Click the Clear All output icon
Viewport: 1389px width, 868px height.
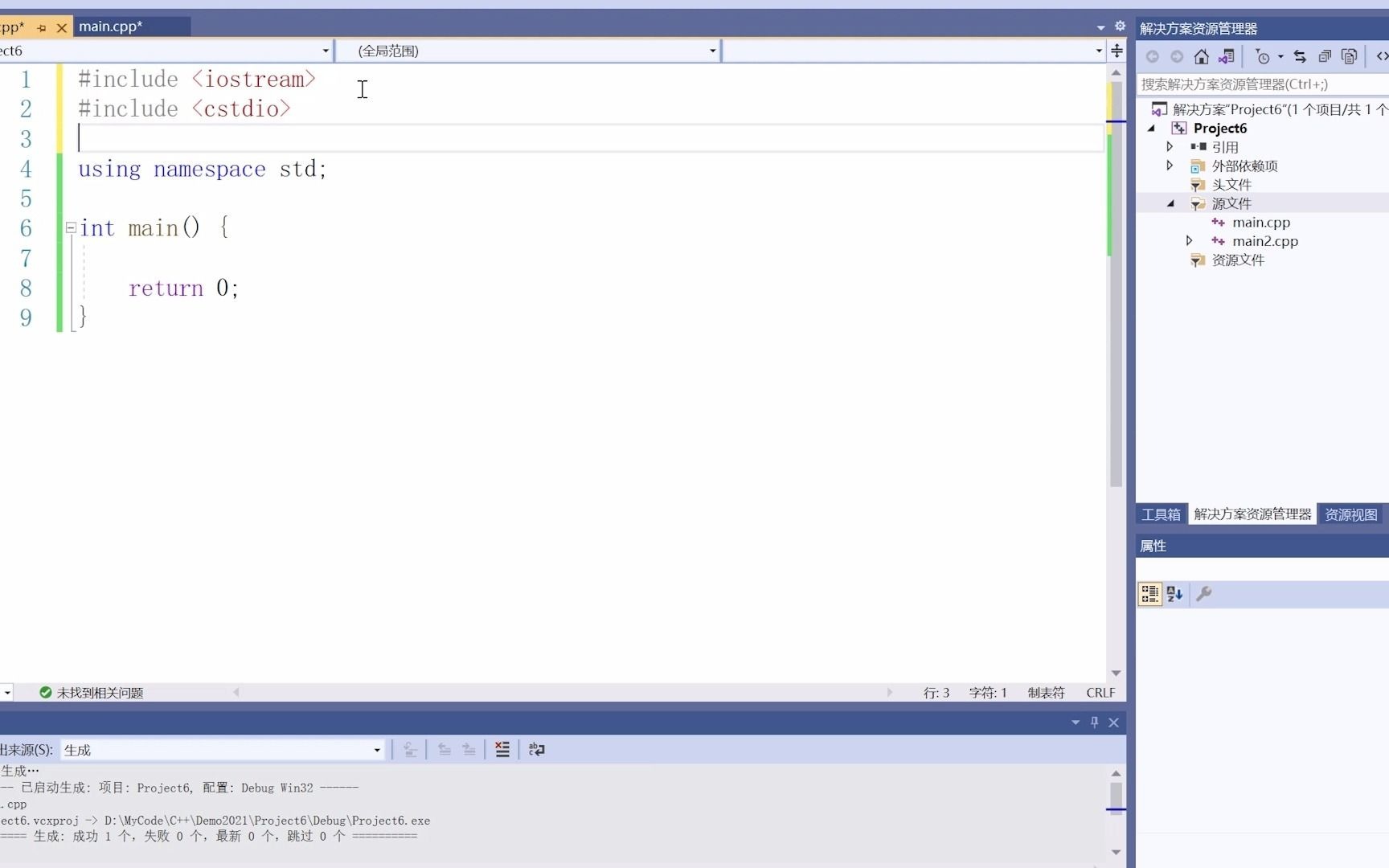pos(502,750)
